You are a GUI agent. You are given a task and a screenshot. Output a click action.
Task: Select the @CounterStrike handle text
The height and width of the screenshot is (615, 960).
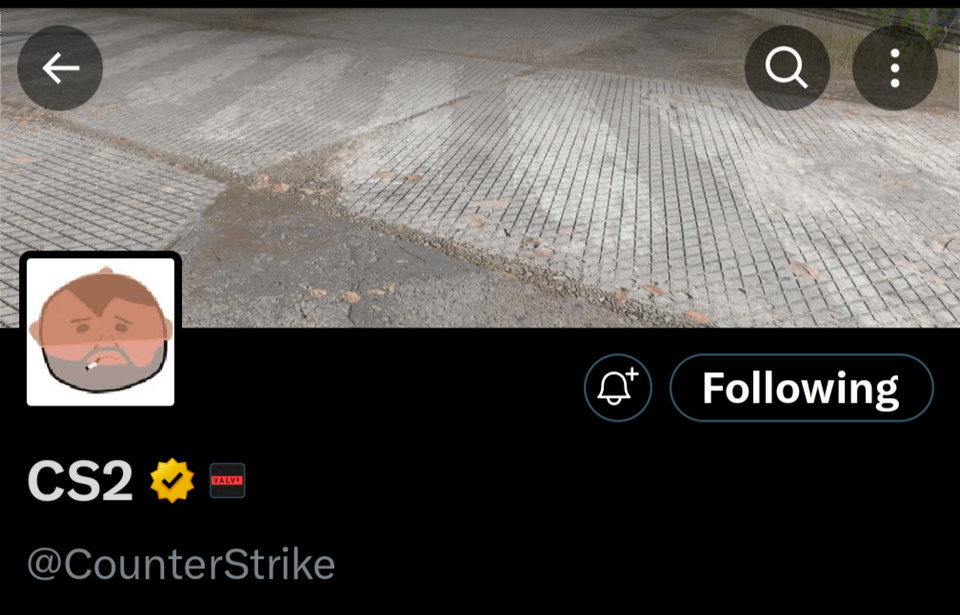click(181, 564)
